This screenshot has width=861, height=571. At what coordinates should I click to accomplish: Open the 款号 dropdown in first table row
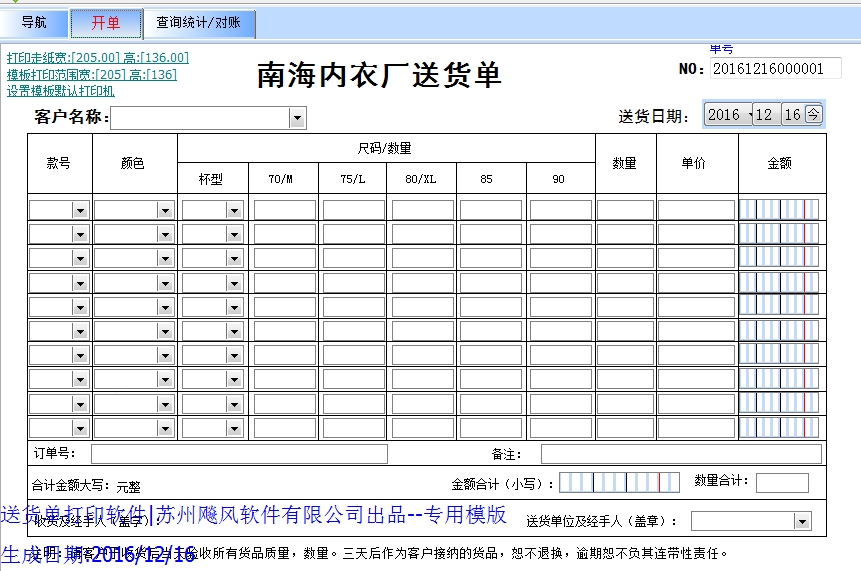click(x=80, y=210)
